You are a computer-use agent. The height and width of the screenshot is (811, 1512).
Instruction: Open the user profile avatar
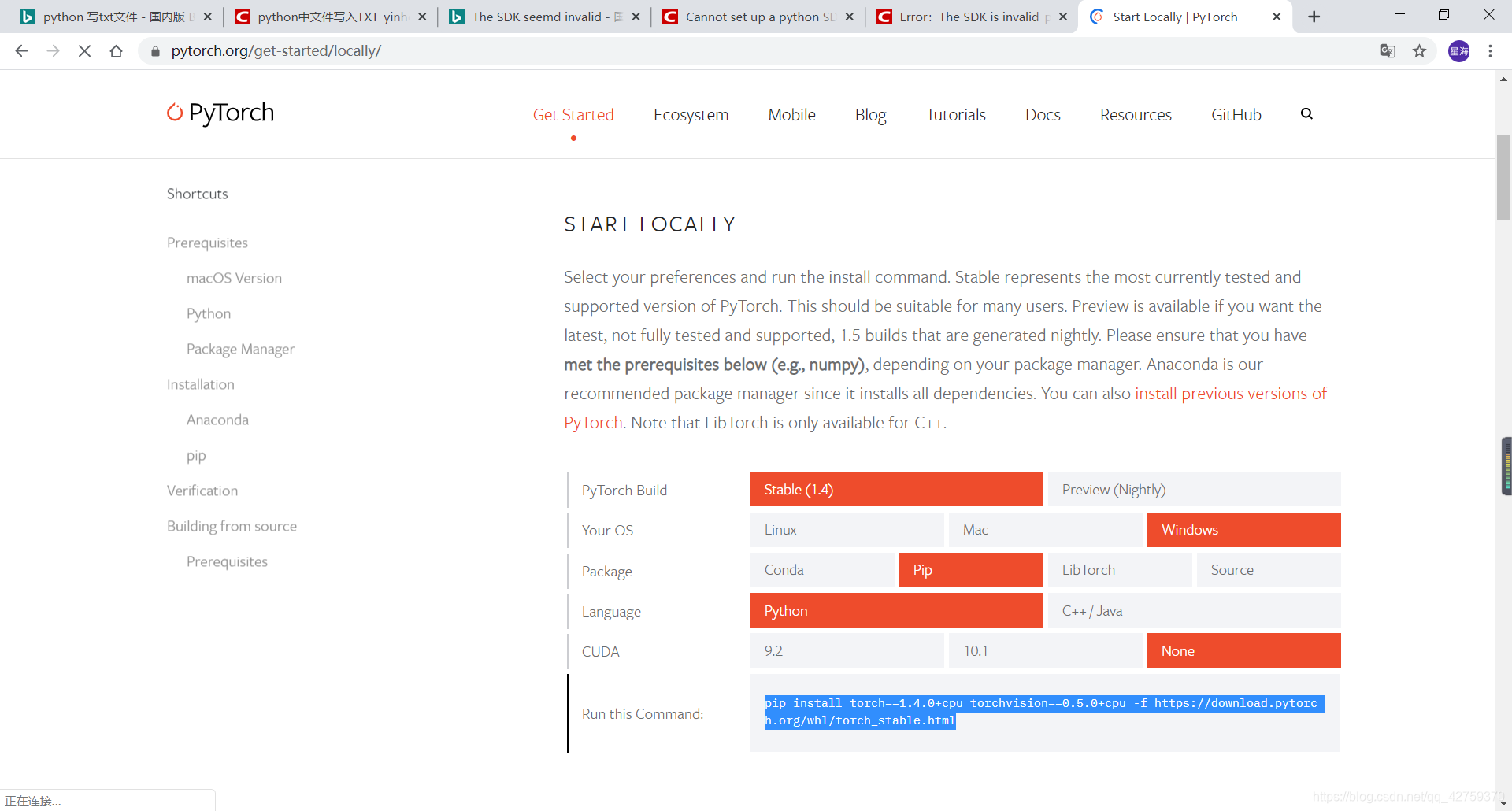(x=1458, y=51)
